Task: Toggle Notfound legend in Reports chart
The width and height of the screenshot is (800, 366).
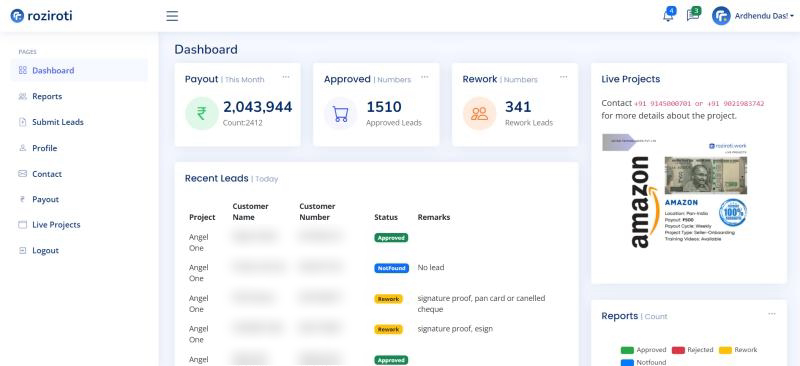Action: pyautogui.click(x=643, y=362)
